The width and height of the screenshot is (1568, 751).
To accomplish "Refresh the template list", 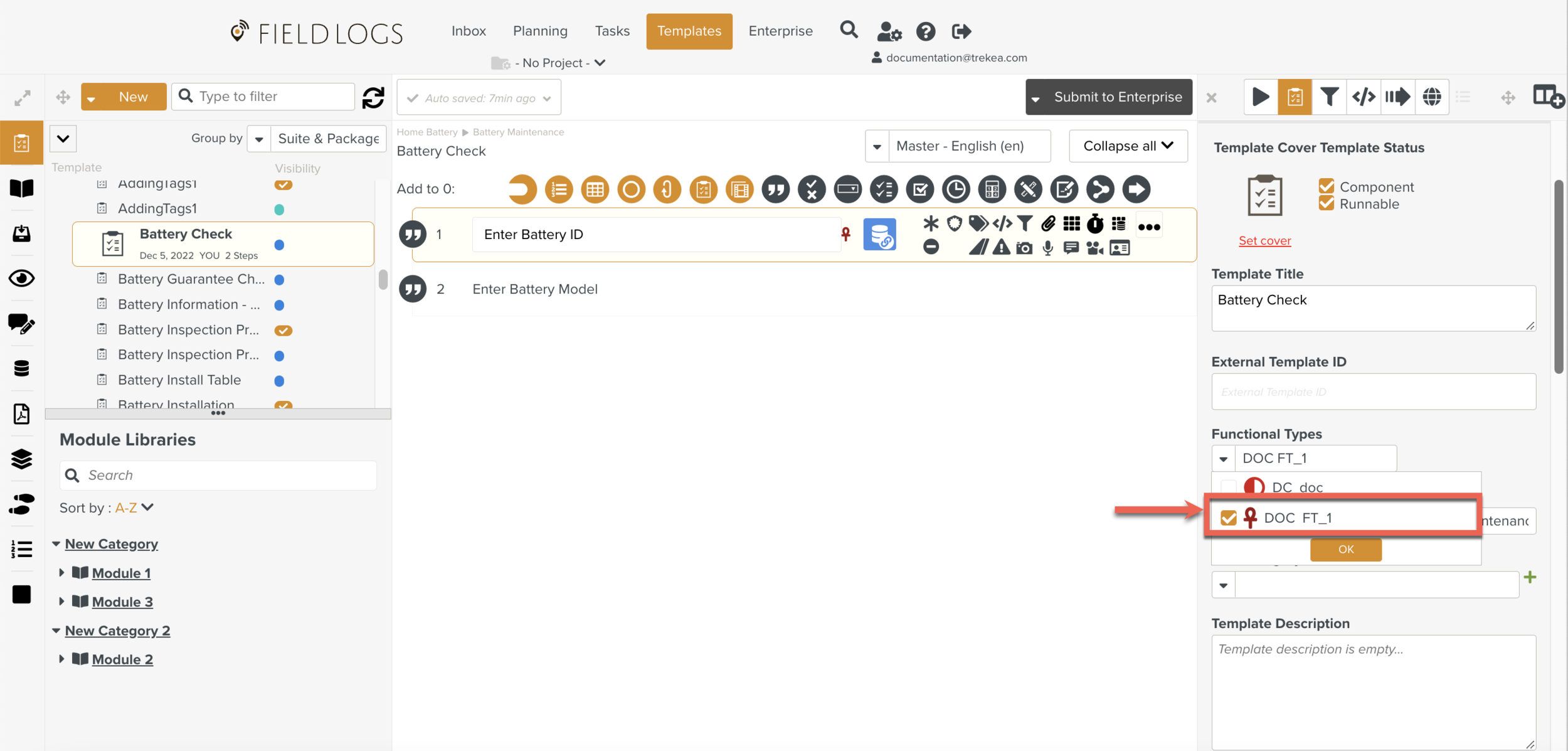I will [x=373, y=97].
